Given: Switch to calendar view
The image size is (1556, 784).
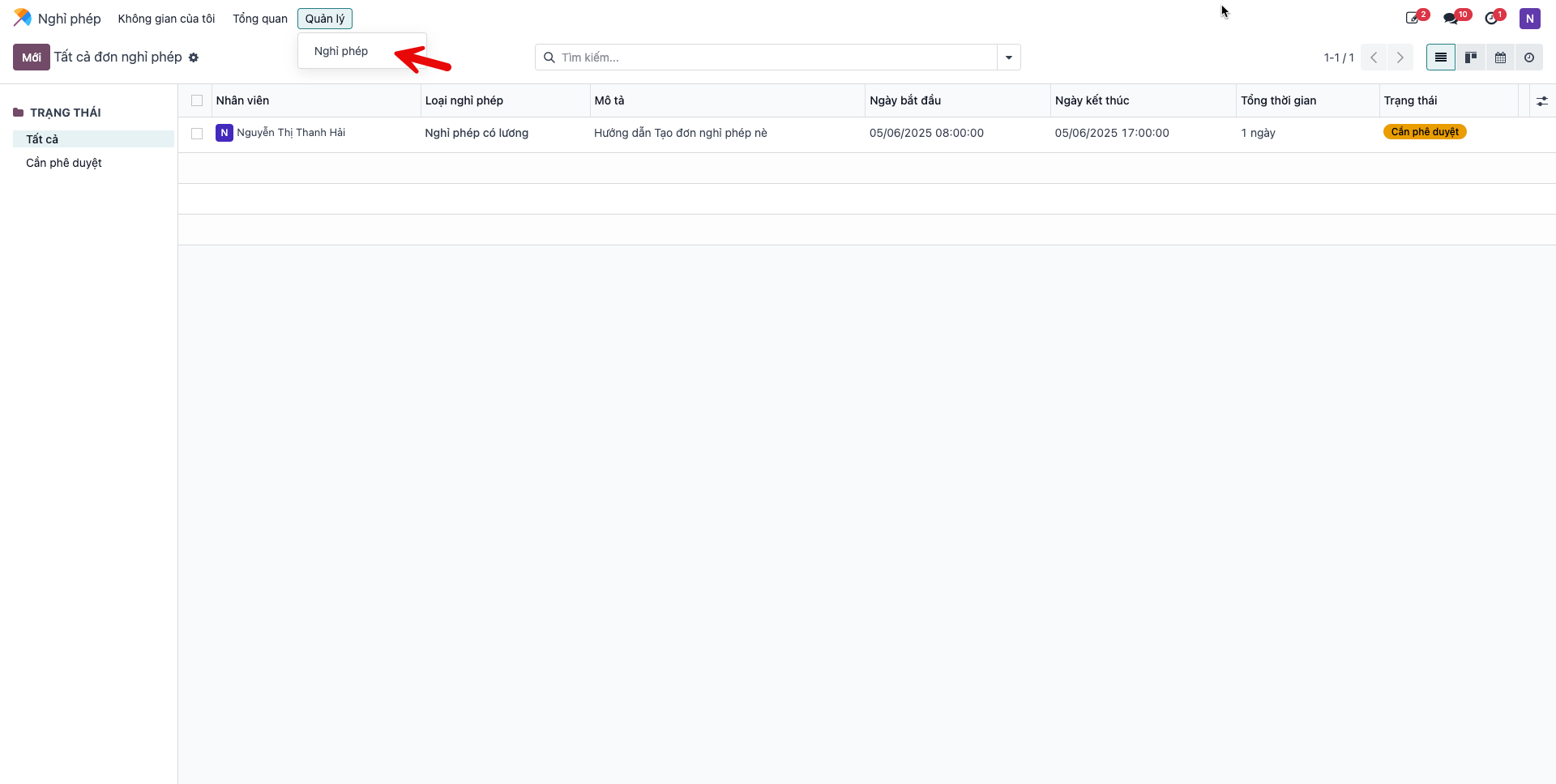Looking at the screenshot, I should click(x=1500, y=58).
